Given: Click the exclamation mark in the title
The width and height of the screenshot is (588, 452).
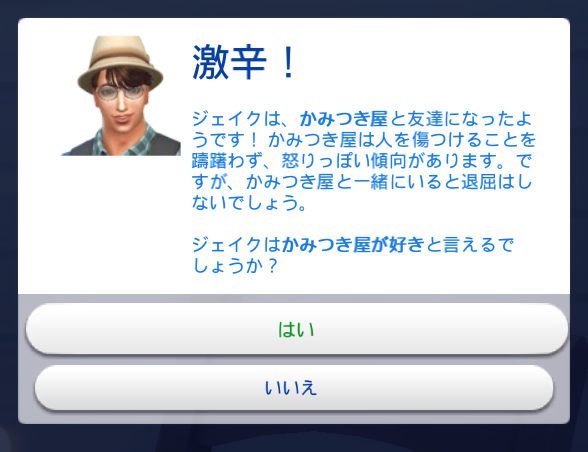Looking at the screenshot, I should click(x=288, y=62).
